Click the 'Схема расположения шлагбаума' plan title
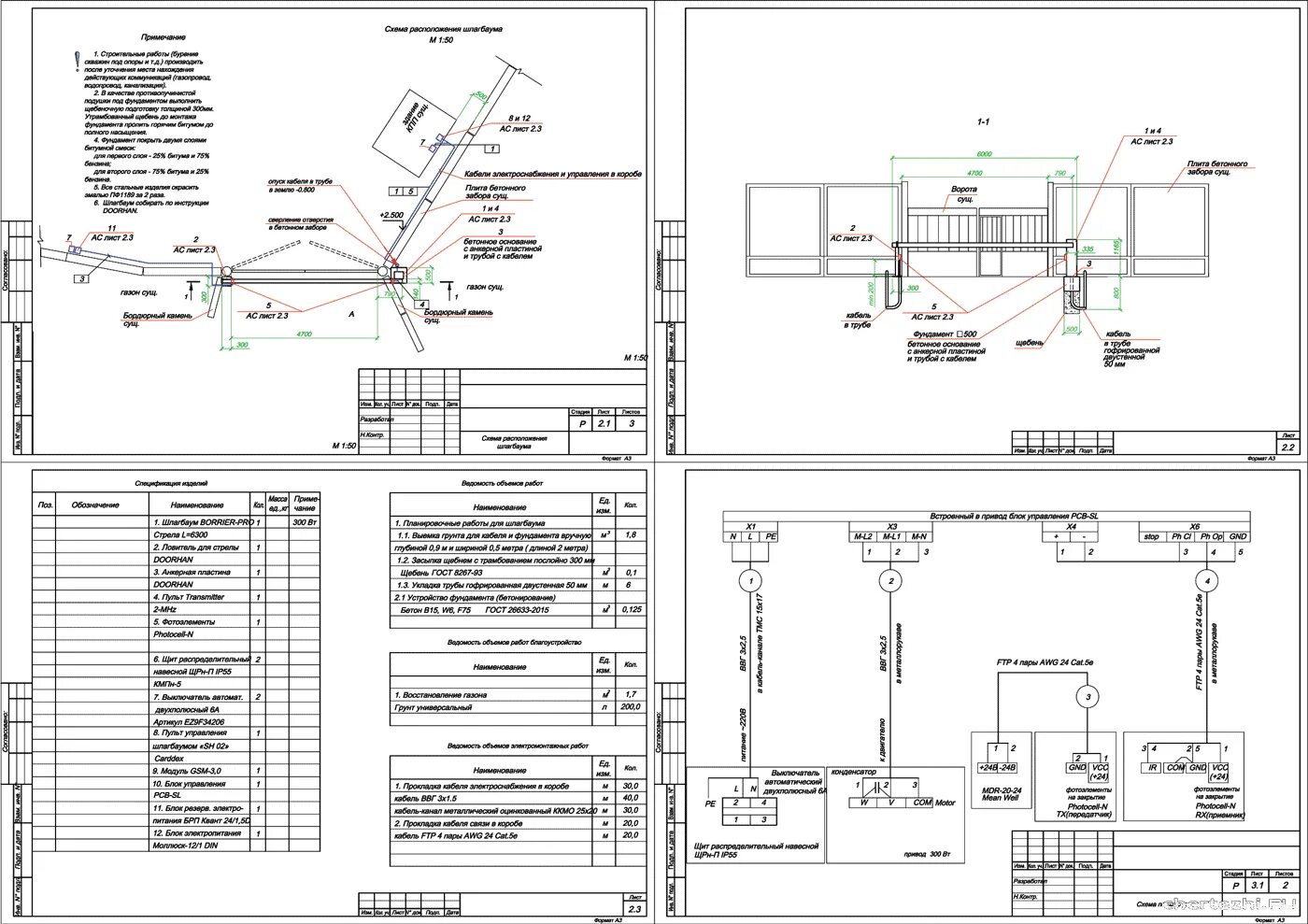1308x924 pixels. pos(443,29)
